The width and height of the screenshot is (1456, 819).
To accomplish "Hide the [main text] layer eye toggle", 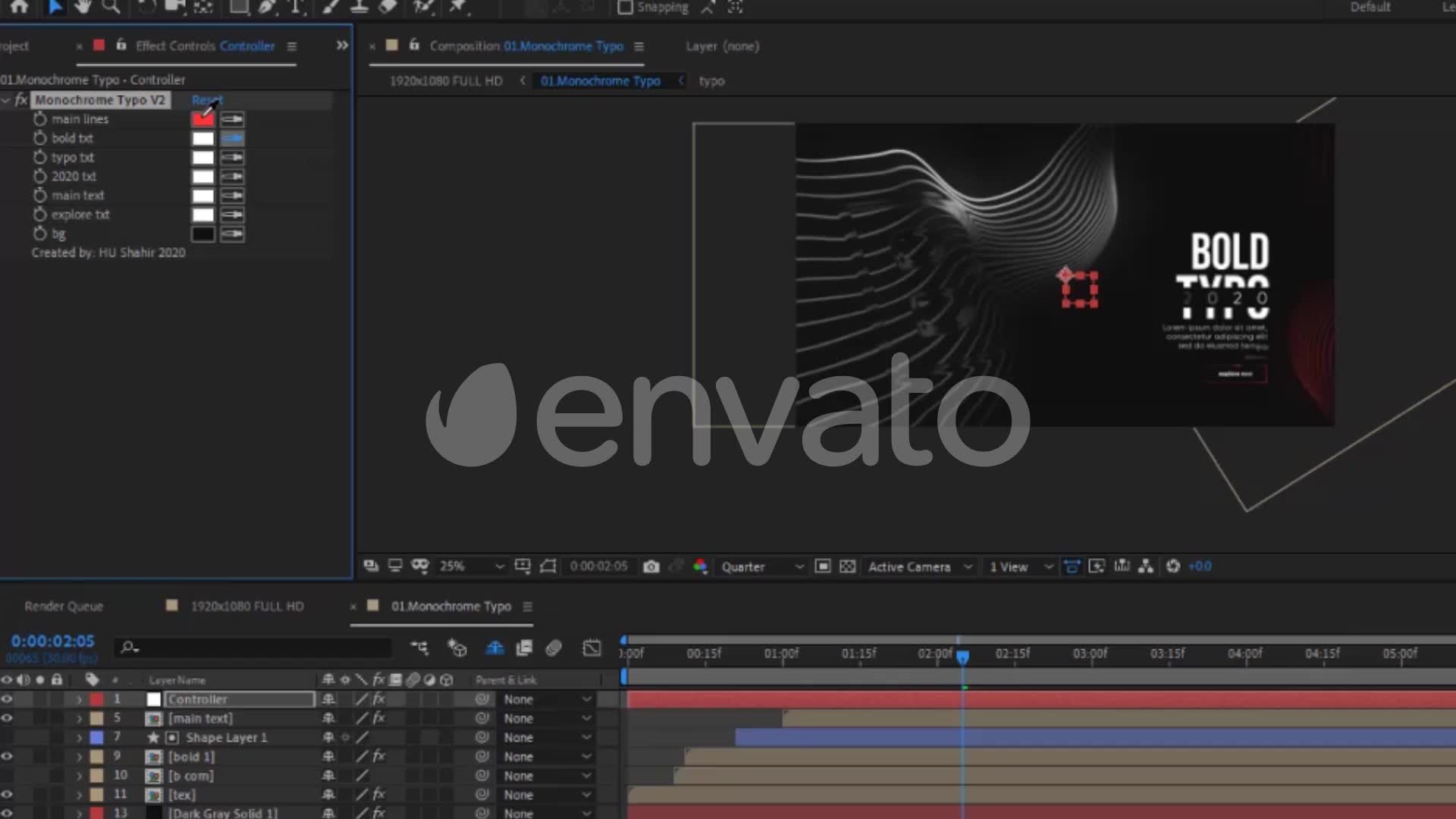I will tap(7, 718).
